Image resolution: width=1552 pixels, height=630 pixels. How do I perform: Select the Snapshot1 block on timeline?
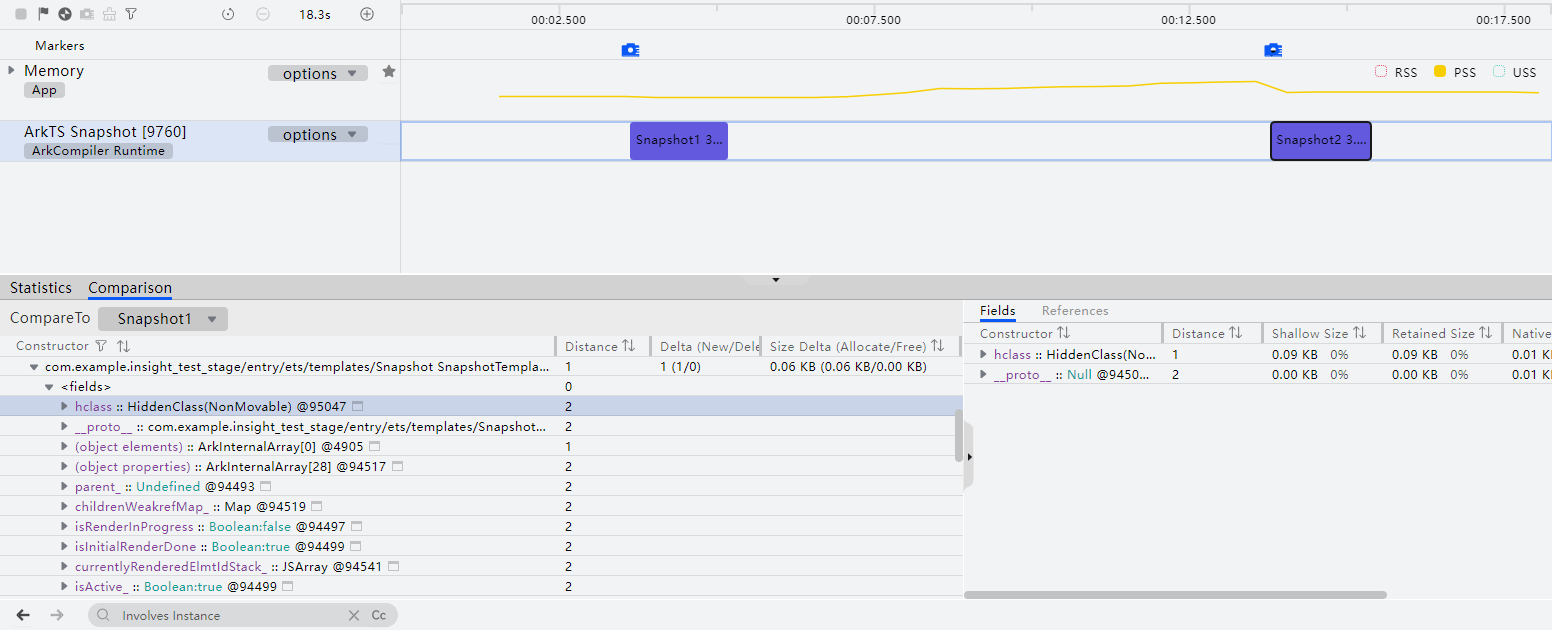pos(679,140)
